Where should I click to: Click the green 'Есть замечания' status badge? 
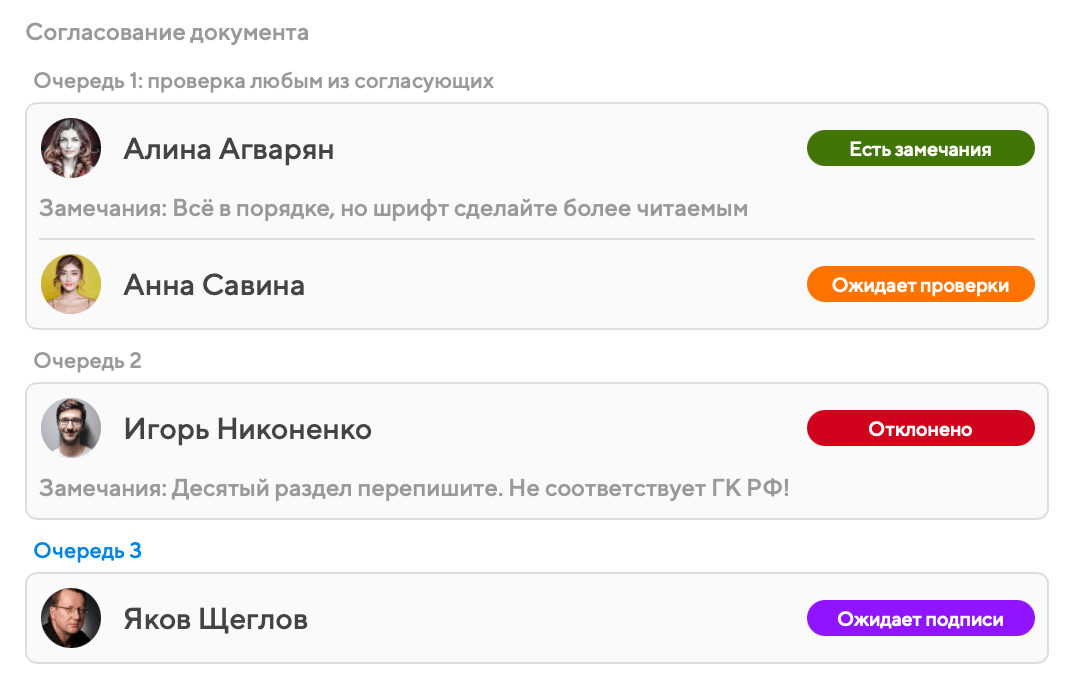(920, 149)
